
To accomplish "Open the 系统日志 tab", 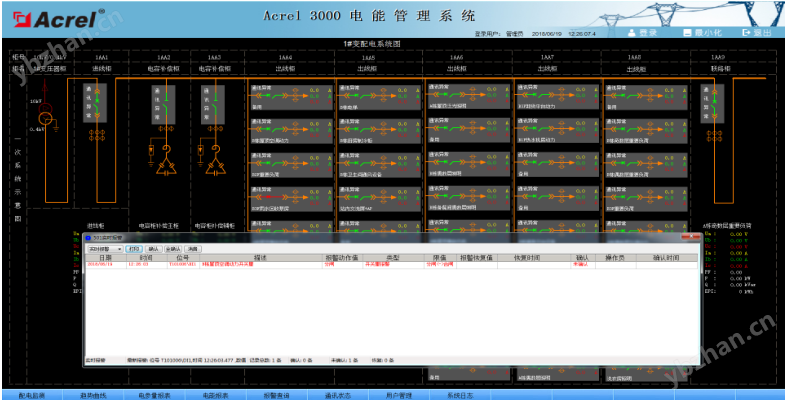I will click(x=460, y=396).
